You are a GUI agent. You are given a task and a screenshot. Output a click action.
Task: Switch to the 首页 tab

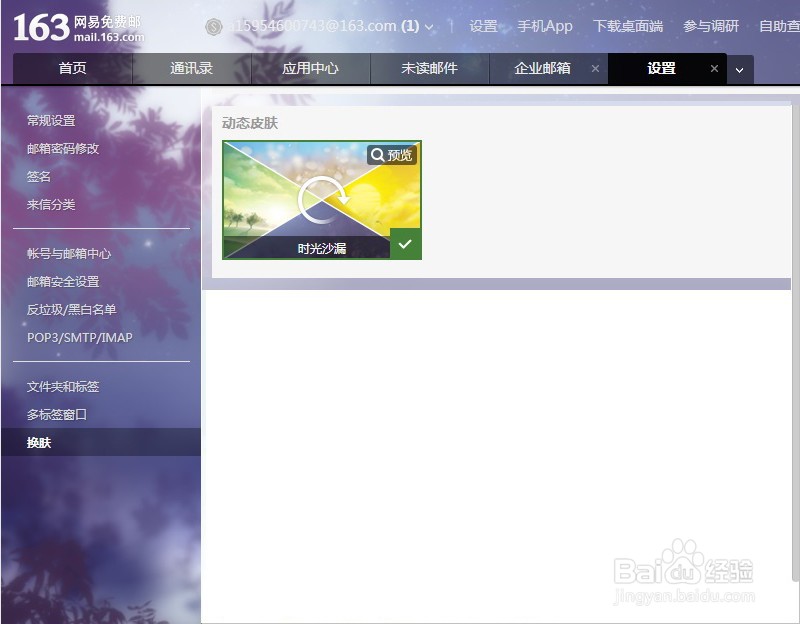point(72,69)
